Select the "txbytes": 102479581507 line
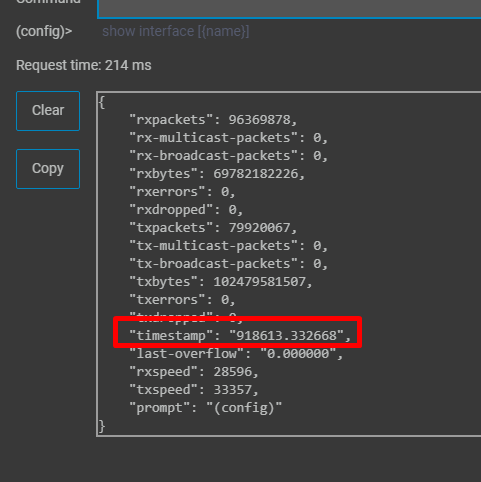481x482 pixels. (x=221, y=282)
